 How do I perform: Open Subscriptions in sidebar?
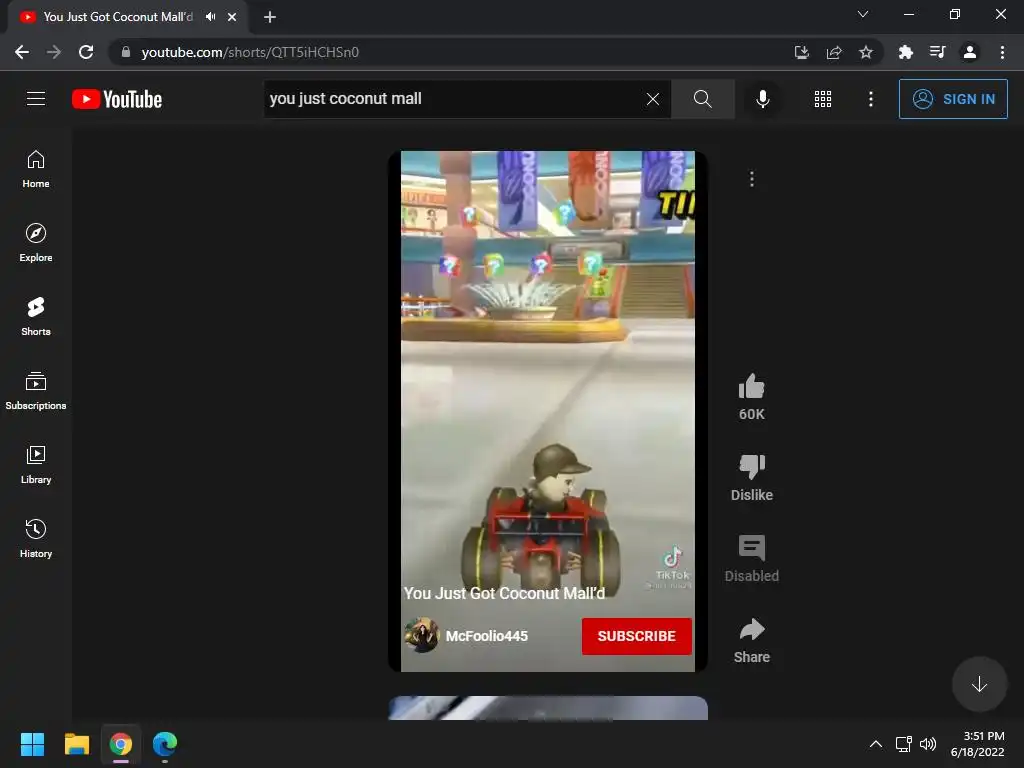coord(36,391)
